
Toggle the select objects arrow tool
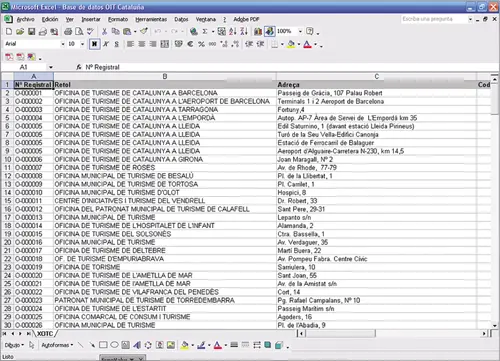(32, 345)
